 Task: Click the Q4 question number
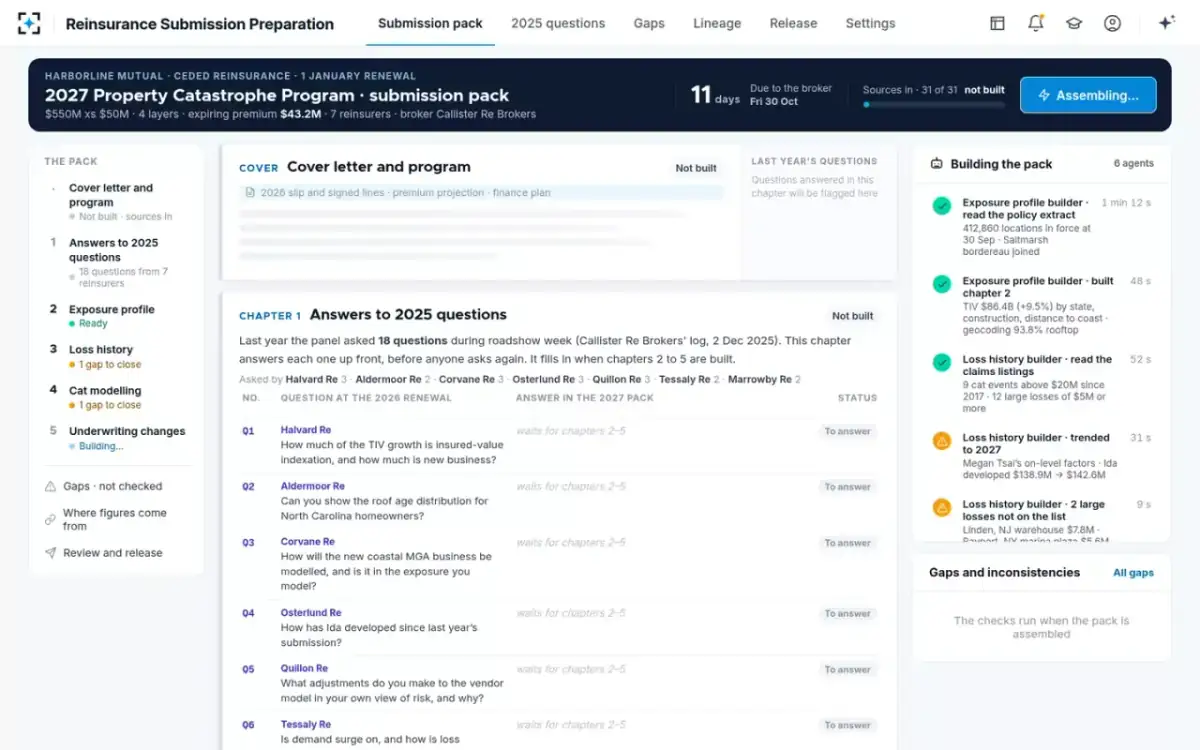tap(248, 613)
